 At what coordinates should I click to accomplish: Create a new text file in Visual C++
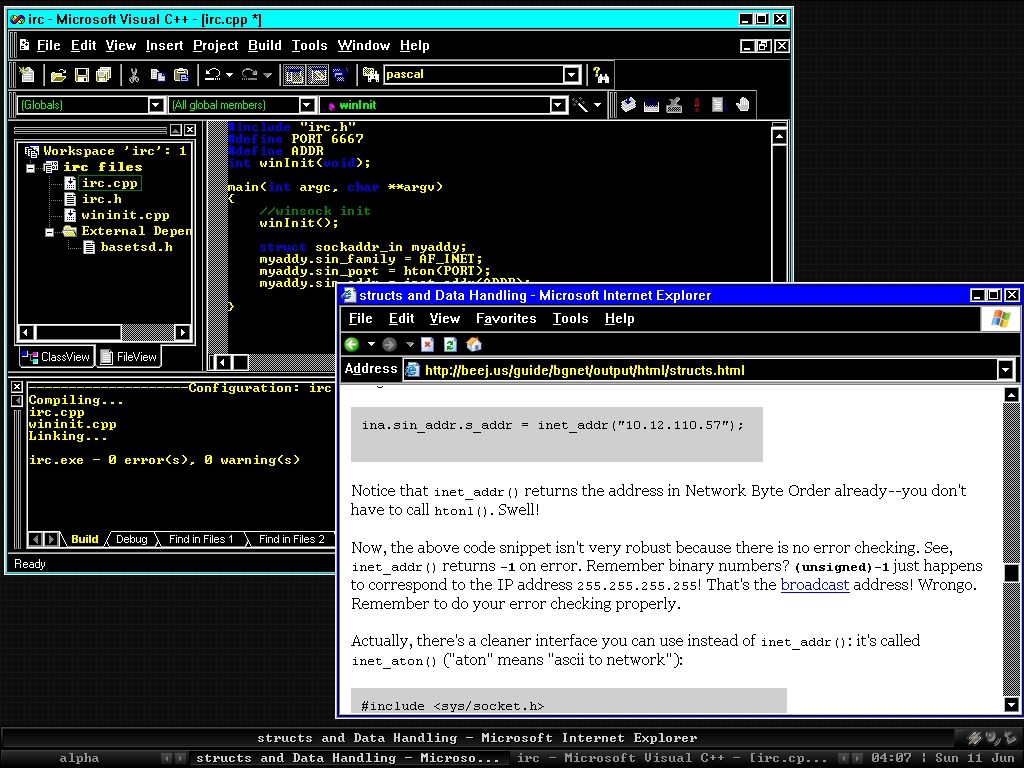(x=27, y=75)
